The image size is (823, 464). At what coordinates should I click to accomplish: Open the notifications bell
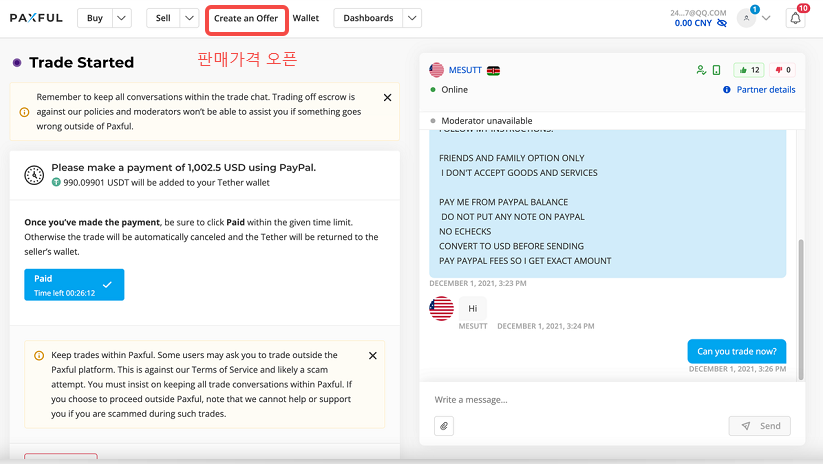click(795, 18)
